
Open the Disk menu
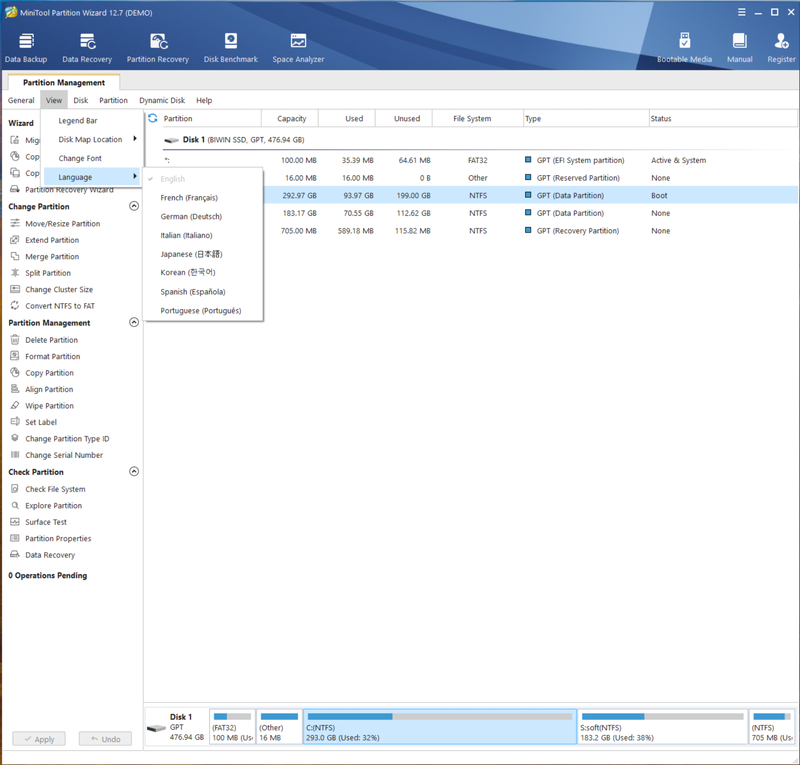(81, 101)
